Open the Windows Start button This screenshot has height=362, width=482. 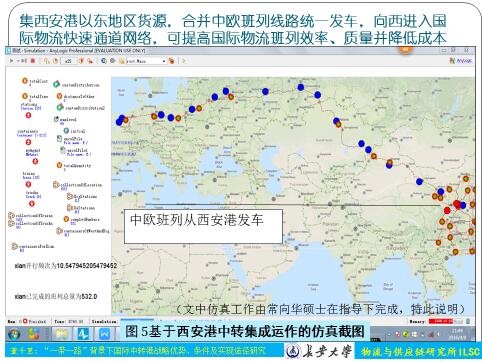click(x=14, y=334)
